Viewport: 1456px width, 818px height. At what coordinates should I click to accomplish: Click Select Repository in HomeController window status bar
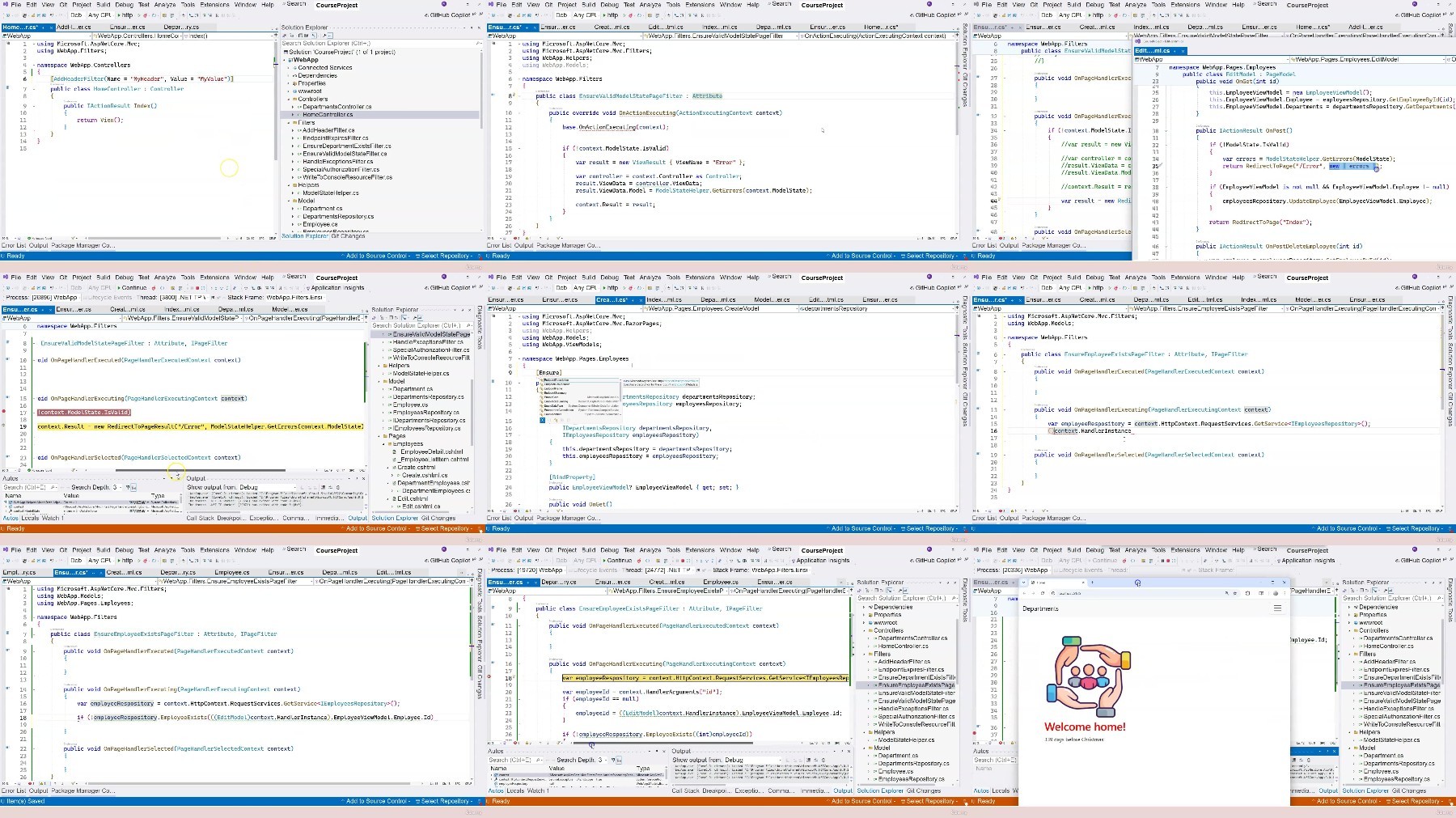[444, 256]
